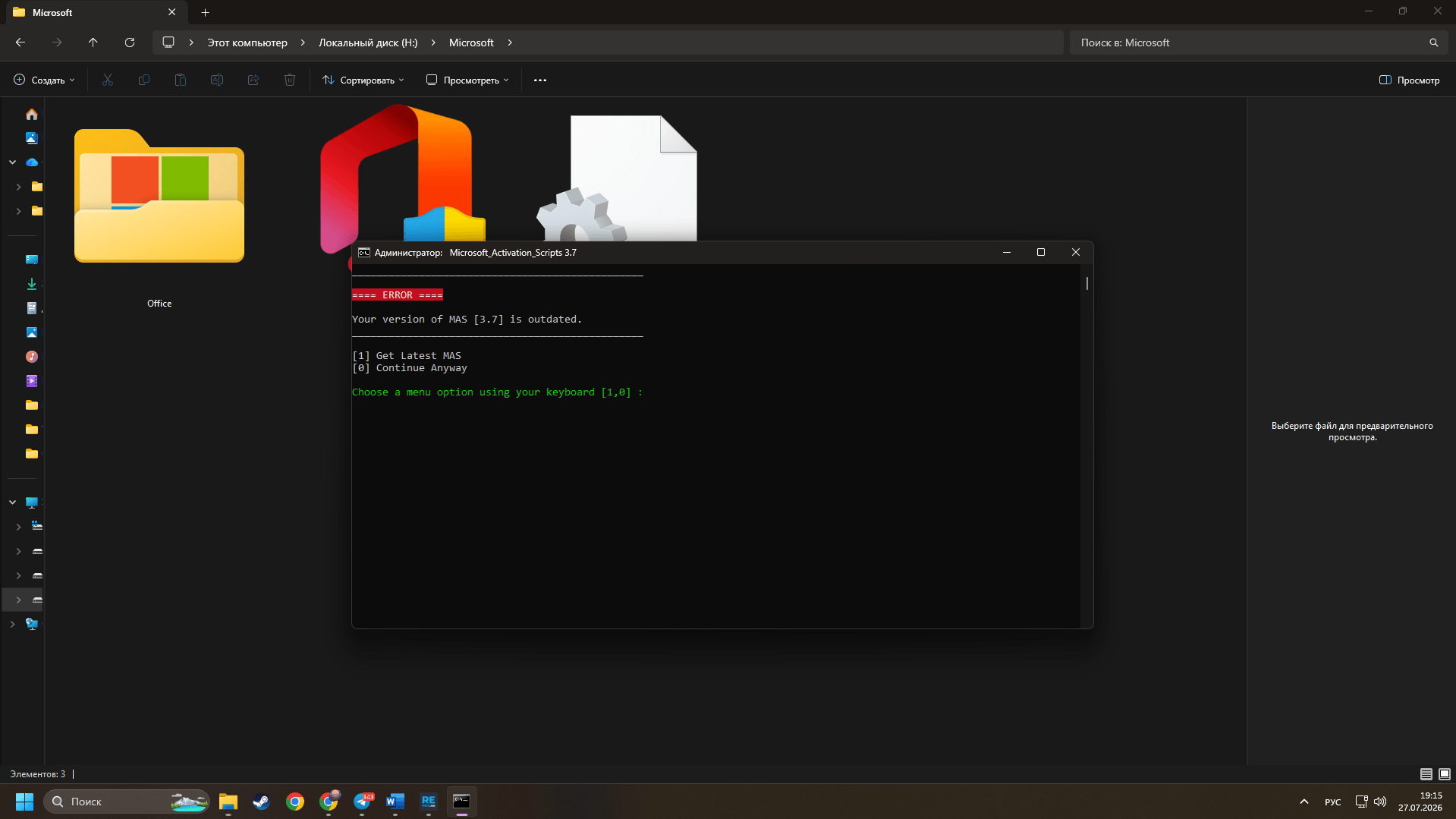Open the Создать dropdown
The width and height of the screenshot is (1456, 819).
[45, 80]
